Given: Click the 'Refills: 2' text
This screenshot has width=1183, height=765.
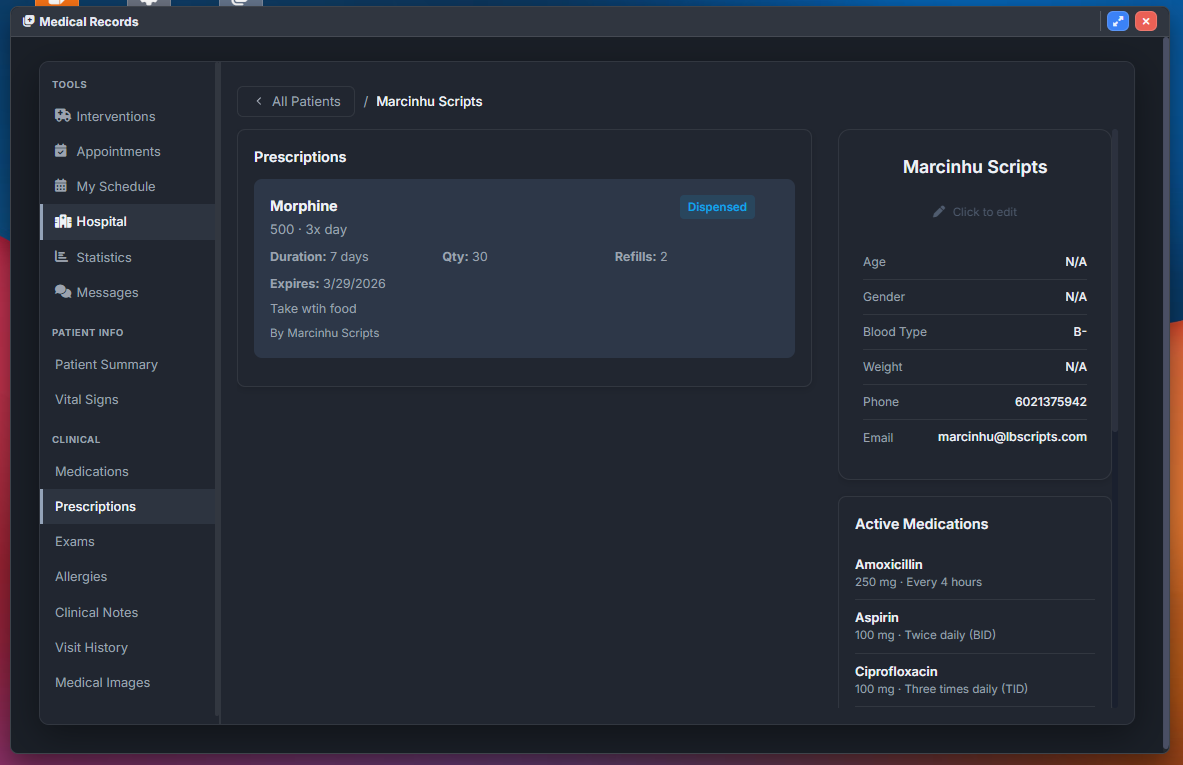Looking at the screenshot, I should pos(641,257).
